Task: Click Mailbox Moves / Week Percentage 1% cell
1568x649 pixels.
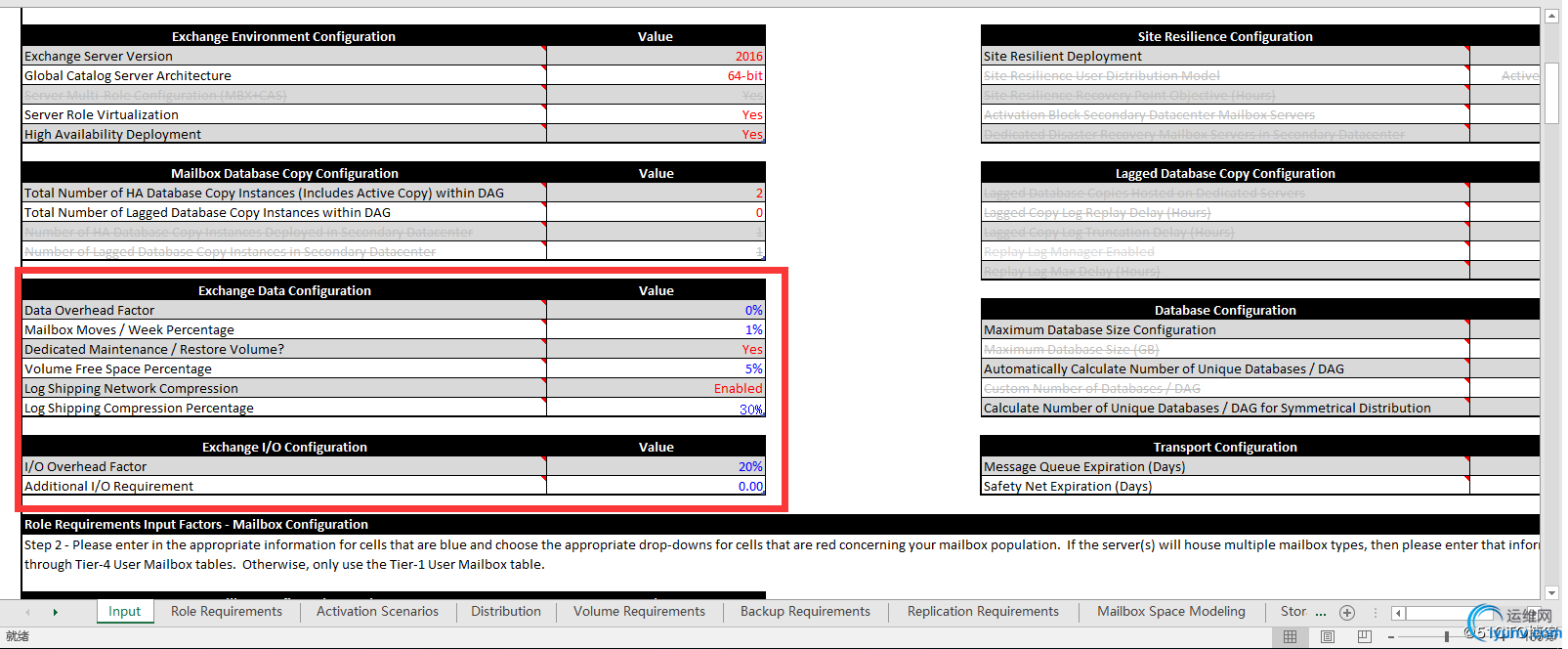Action: 656,329
